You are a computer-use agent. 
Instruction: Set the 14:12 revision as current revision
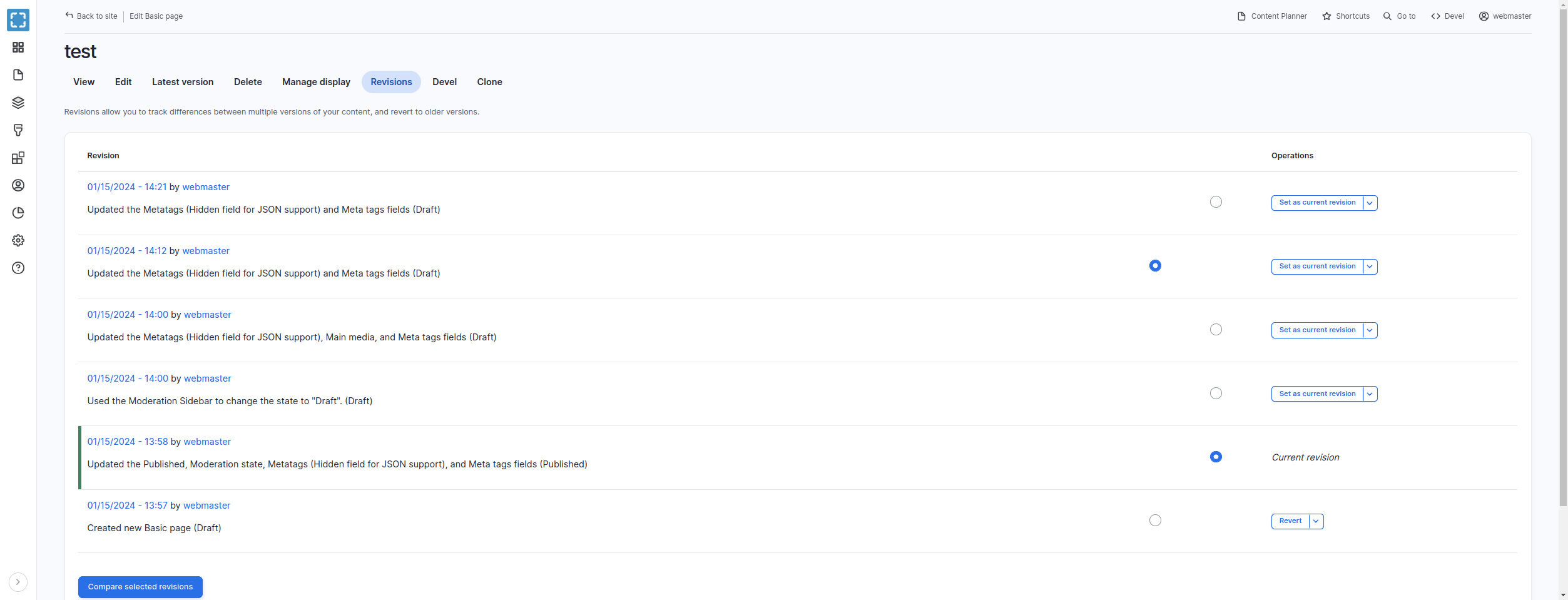pyautogui.click(x=1317, y=267)
